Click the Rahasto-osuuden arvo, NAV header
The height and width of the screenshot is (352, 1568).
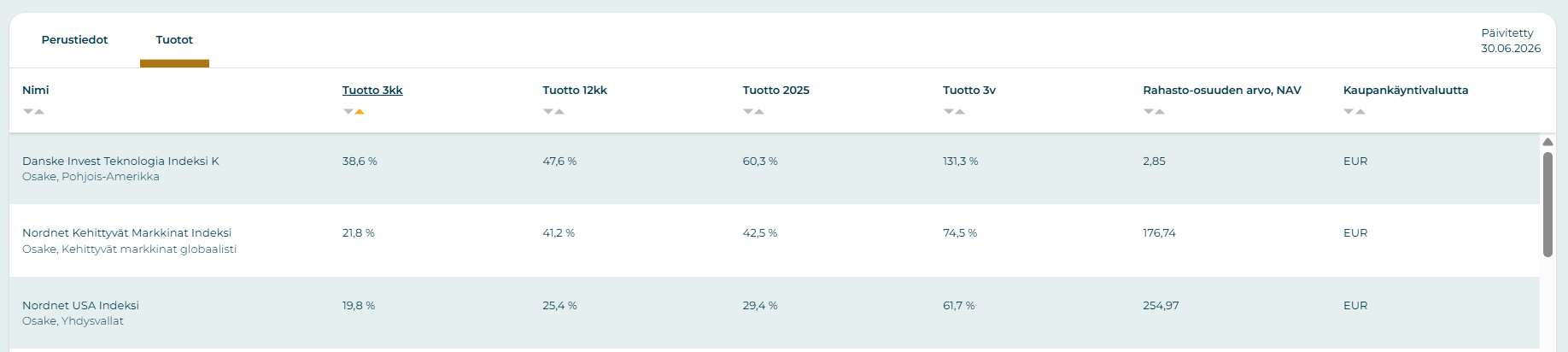coord(1221,90)
